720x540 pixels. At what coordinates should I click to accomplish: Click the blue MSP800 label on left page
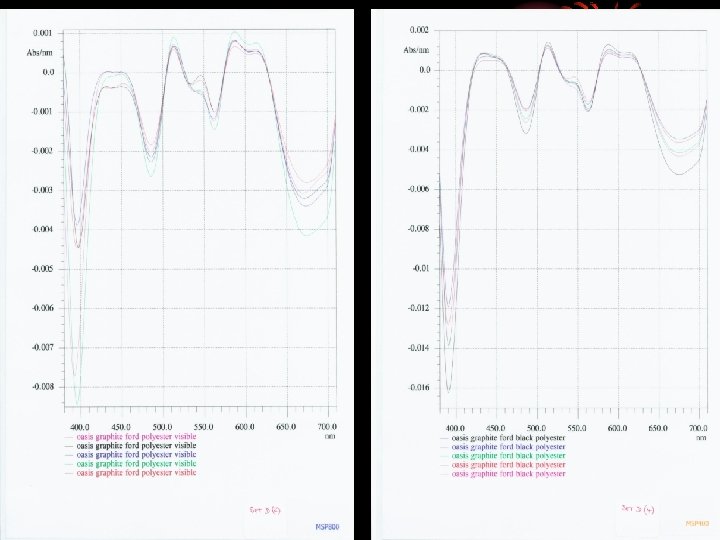click(327, 527)
